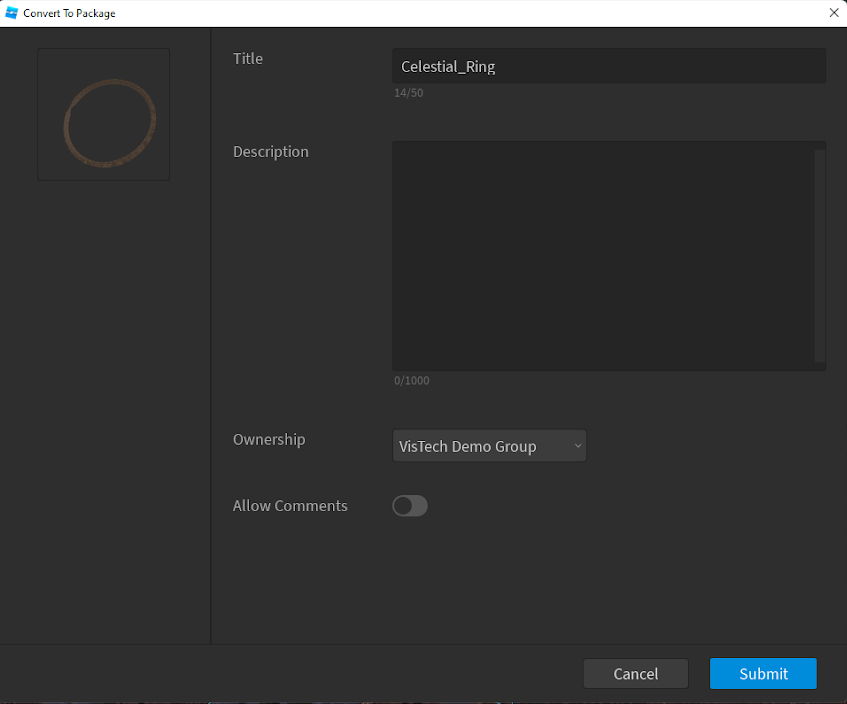
Task: Close the Convert To Package dialog
Action: [833, 13]
